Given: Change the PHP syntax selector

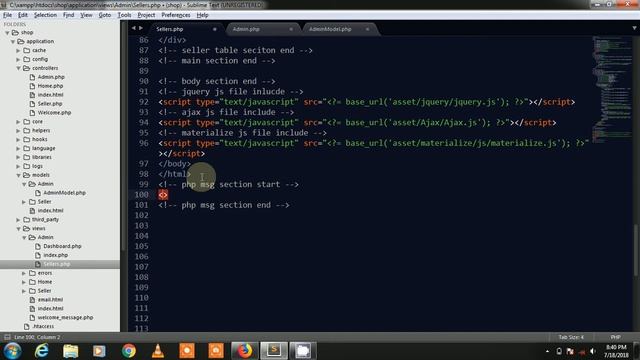Looking at the screenshot, I should [616, 337].
